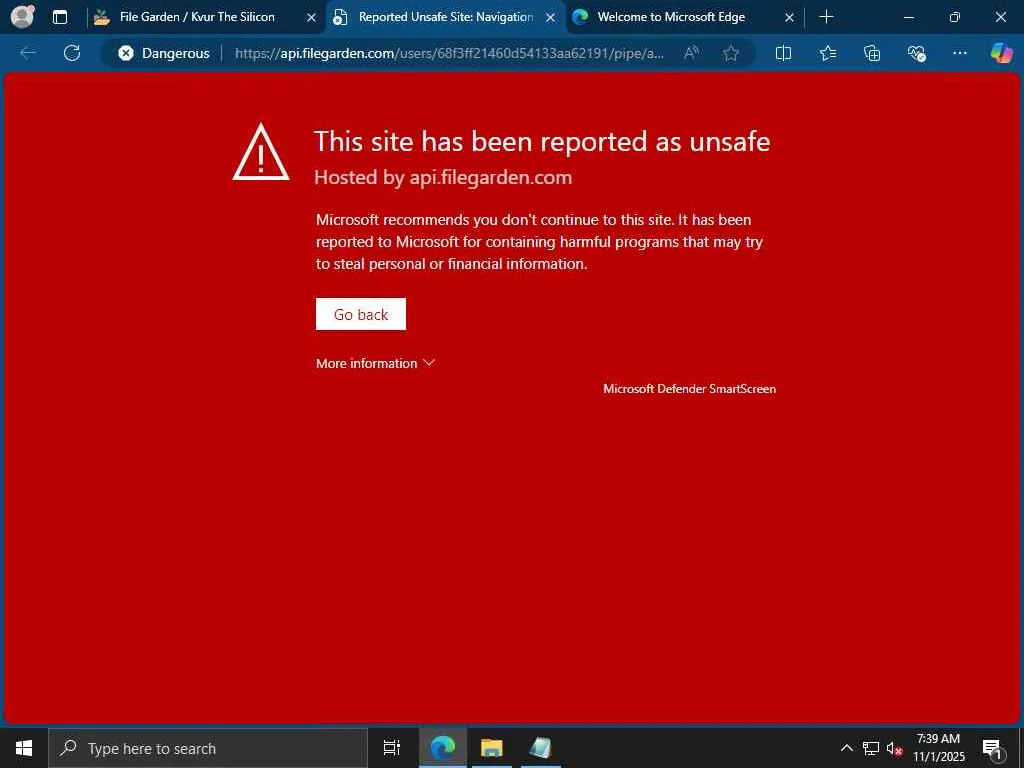Refresh the current page

click(72, 53)
